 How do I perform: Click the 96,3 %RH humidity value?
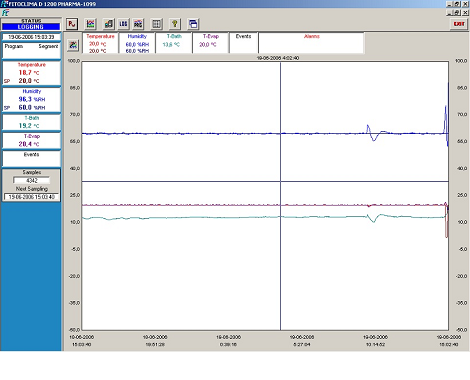pos(32,99)
